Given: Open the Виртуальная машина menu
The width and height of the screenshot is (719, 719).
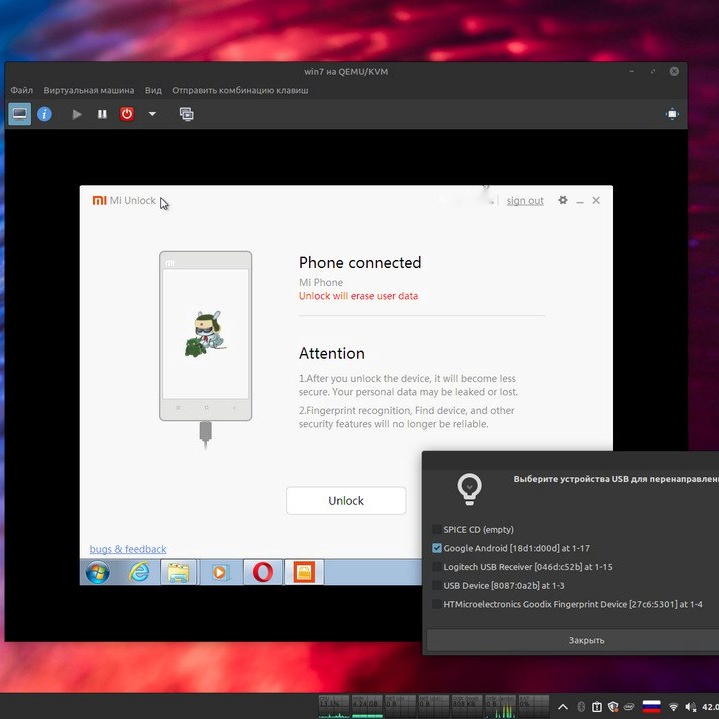Looking at the screenshot, I should [89, 90].
